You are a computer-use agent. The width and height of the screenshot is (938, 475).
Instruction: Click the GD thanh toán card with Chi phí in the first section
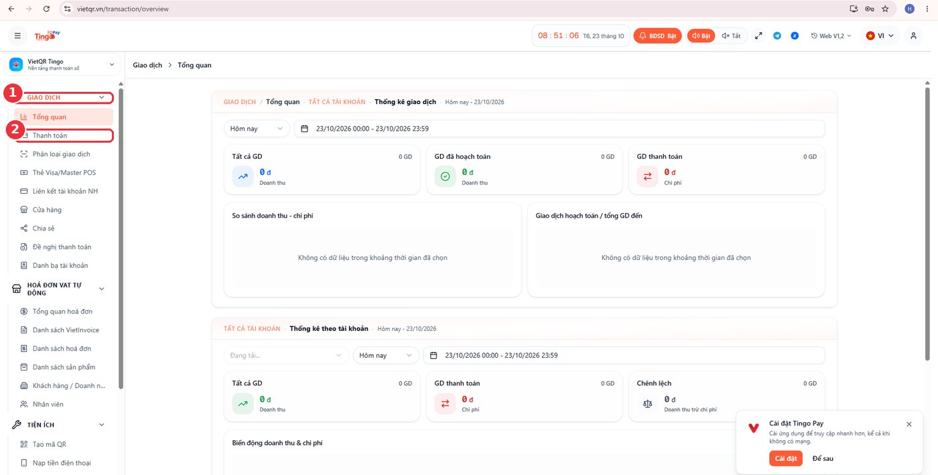(x=726, y=169)
